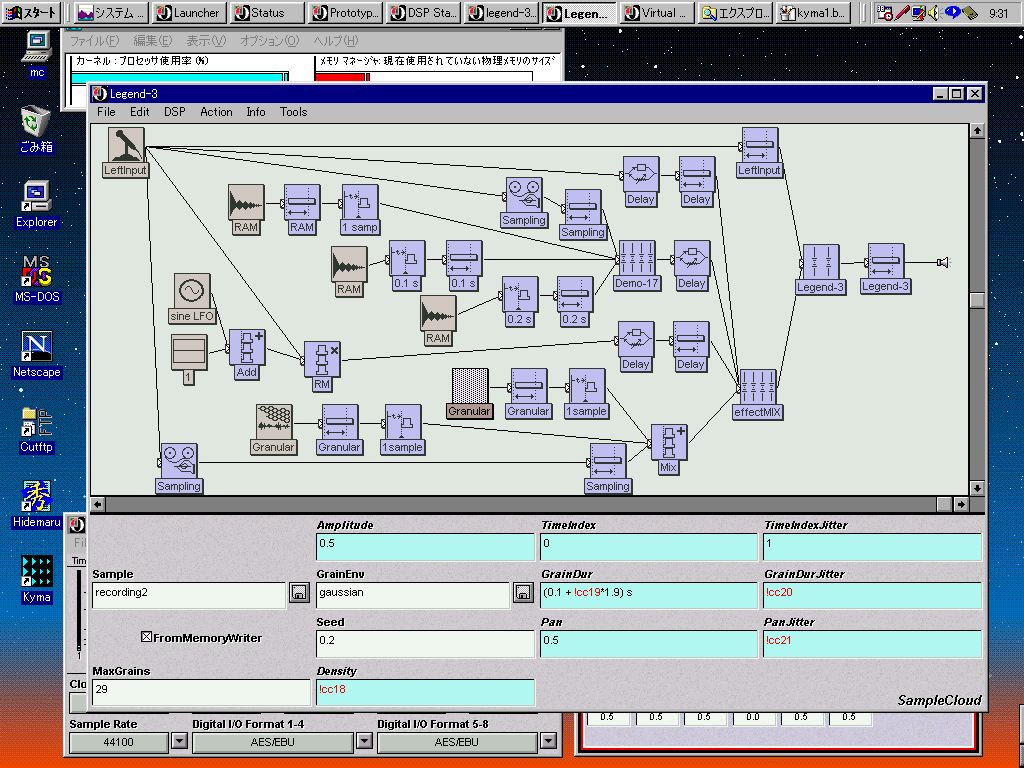Click the Kyma desktop shortcut icon
1024x768 pixels.
click(x=37, y=573)
